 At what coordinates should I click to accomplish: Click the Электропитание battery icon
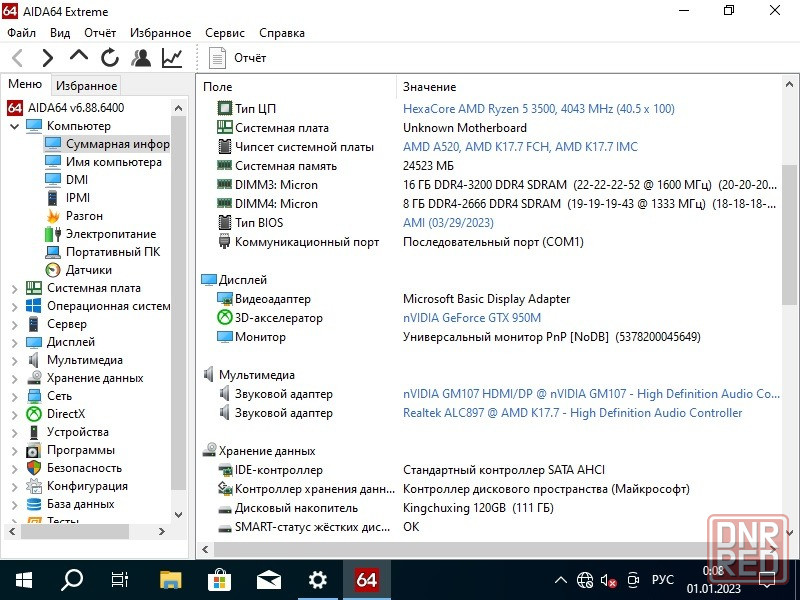[53, 234]
